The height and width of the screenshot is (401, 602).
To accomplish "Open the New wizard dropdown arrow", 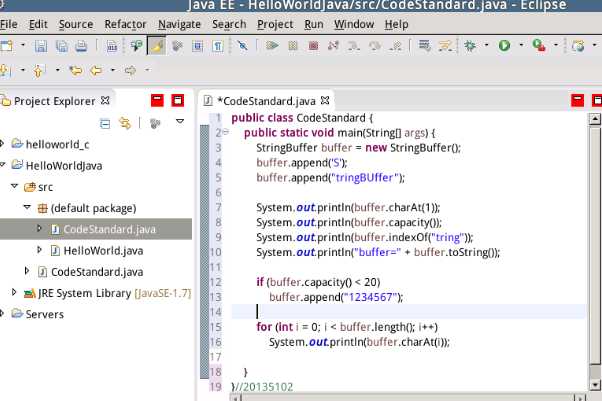I will [x=23, y=45].
